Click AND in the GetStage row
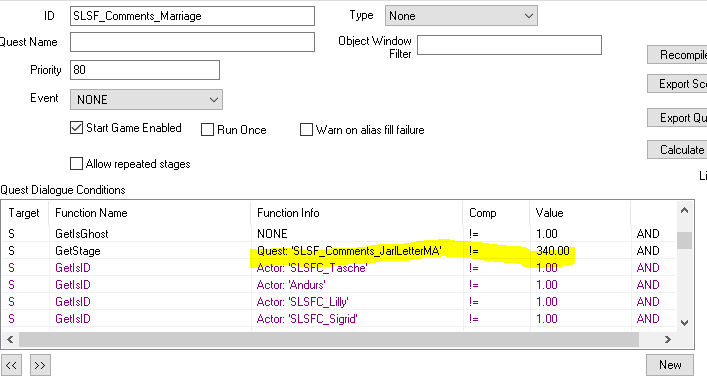 click(x=648, y=251)
